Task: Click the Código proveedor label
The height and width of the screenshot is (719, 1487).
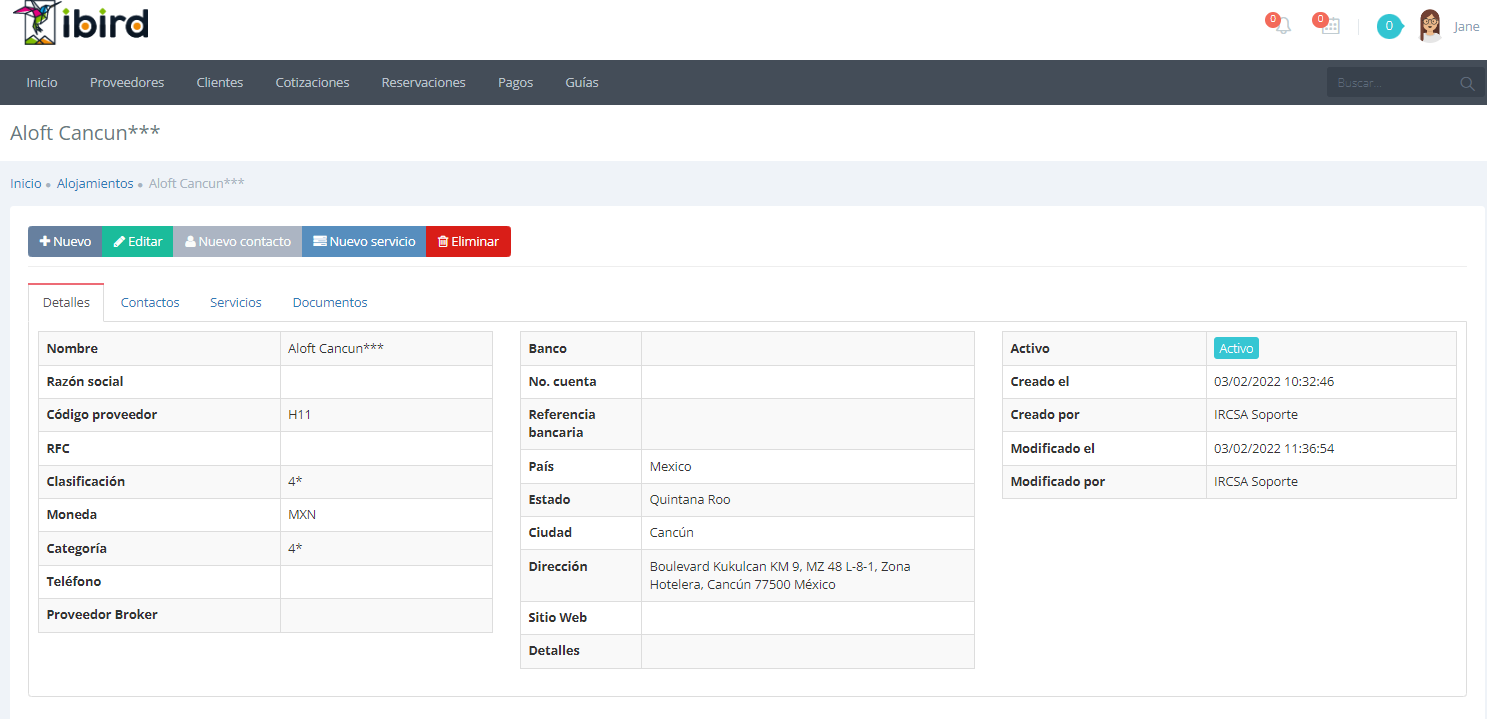Action: coord(102,415)
